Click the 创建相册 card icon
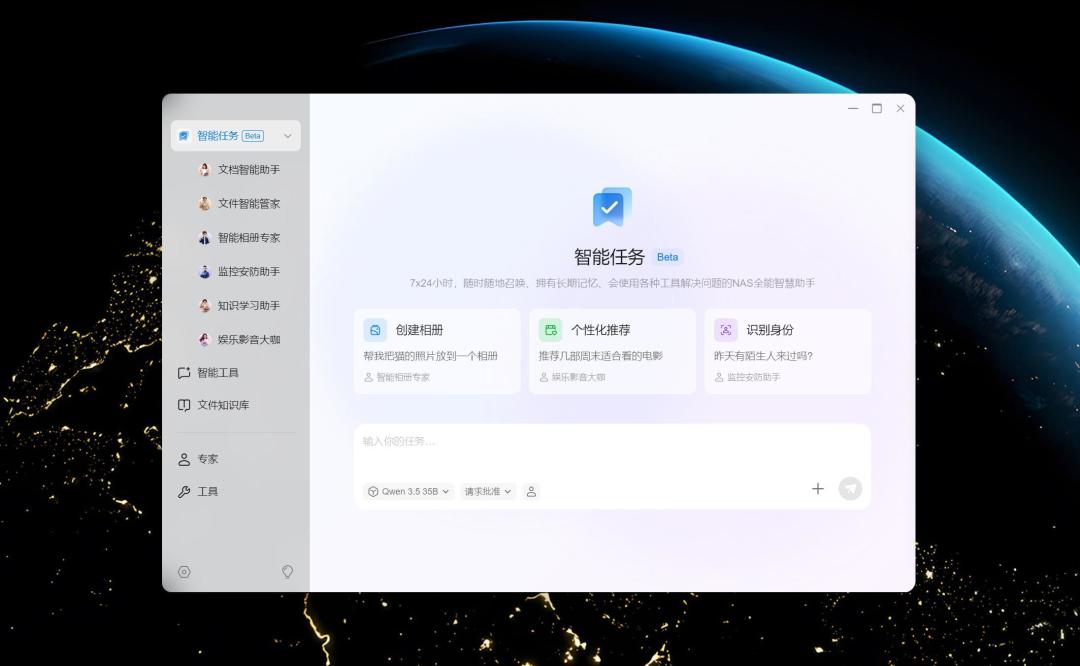Screen dimensions: 1080x666 tap(375, 330)
